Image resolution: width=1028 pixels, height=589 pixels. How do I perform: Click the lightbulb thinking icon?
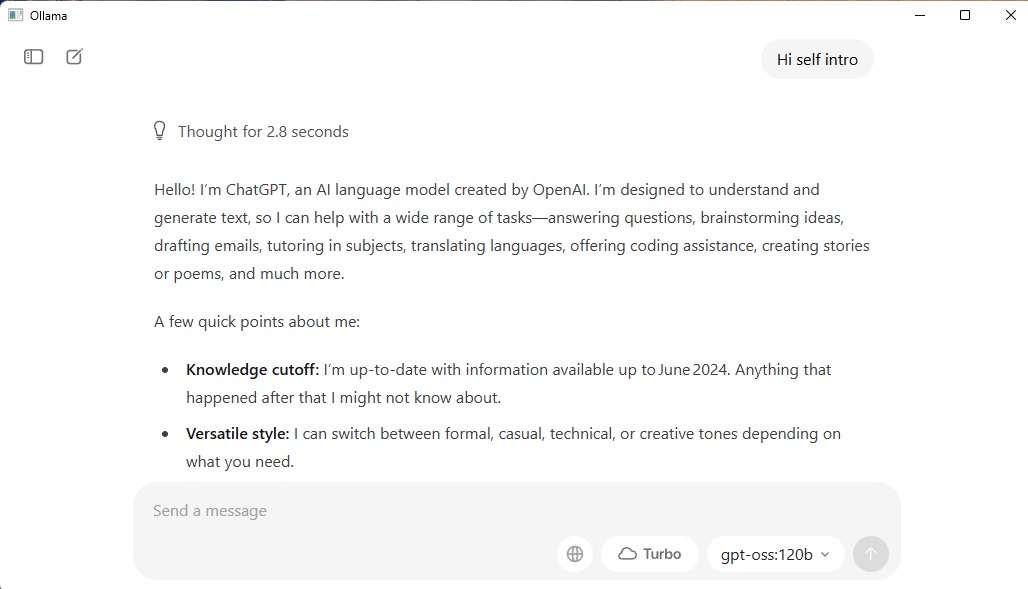click(159, 131)
